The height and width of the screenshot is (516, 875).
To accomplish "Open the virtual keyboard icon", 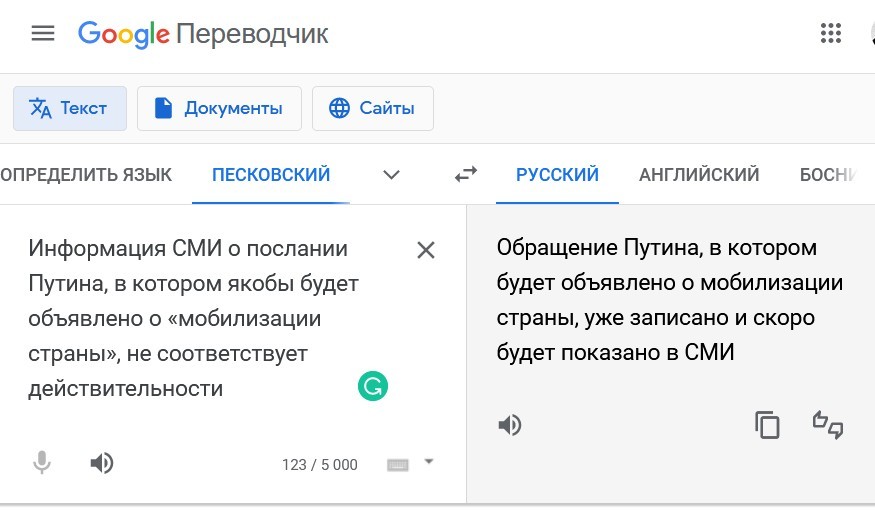I will 398,465.
